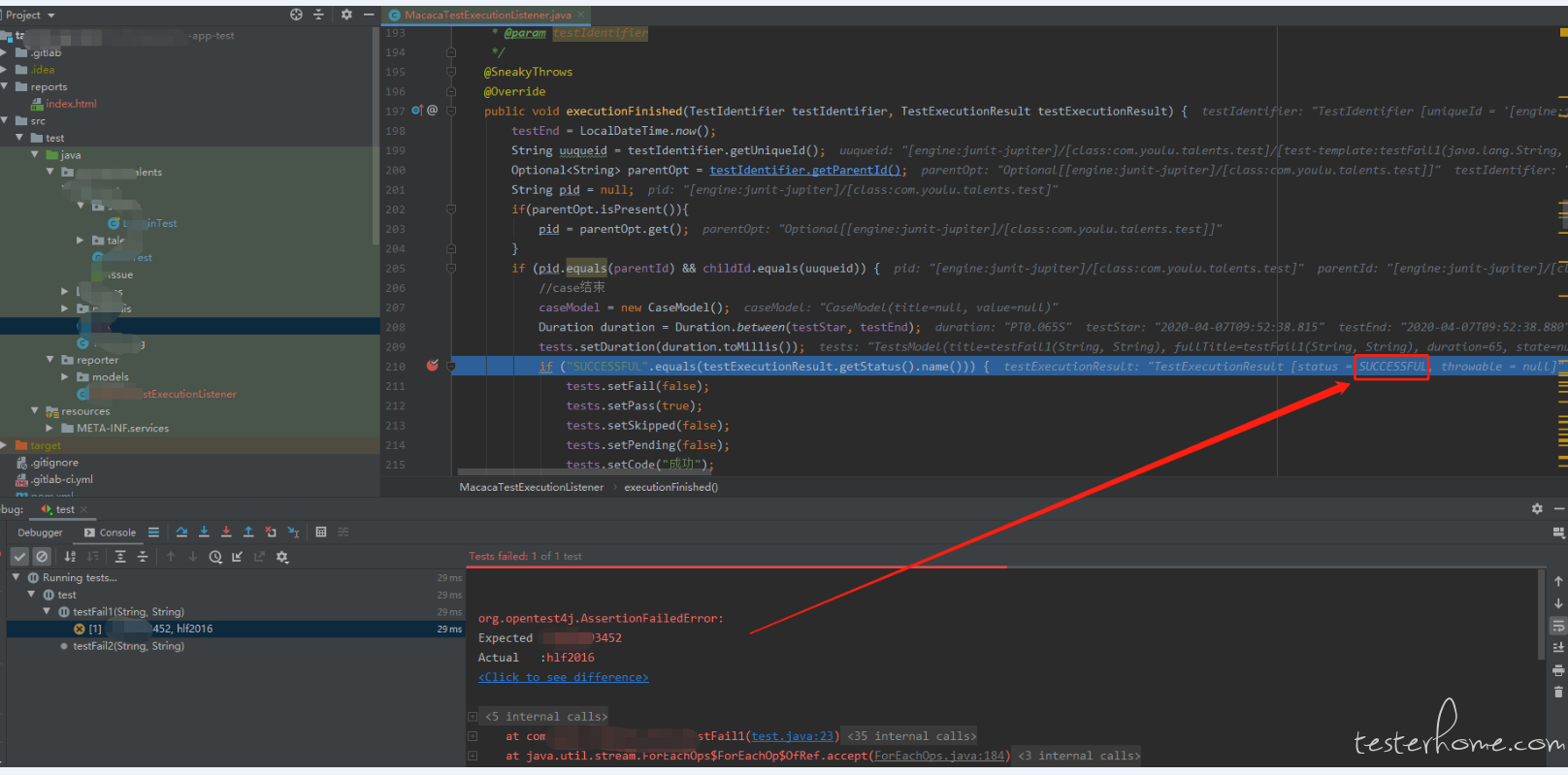Click the executionFinished() breadcrumb
1568x775 pixels.
pos(671,487)
